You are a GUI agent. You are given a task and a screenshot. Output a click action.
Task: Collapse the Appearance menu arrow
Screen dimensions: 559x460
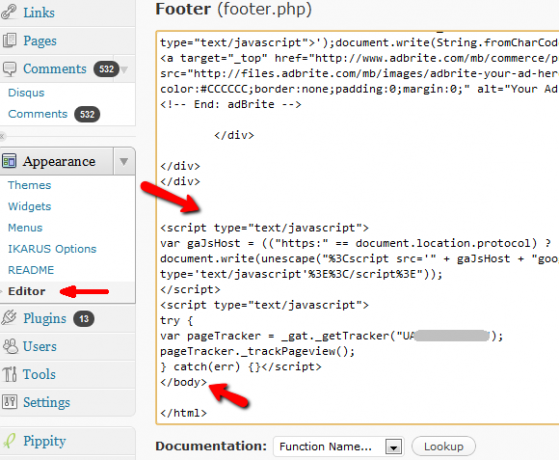[124, 162]
